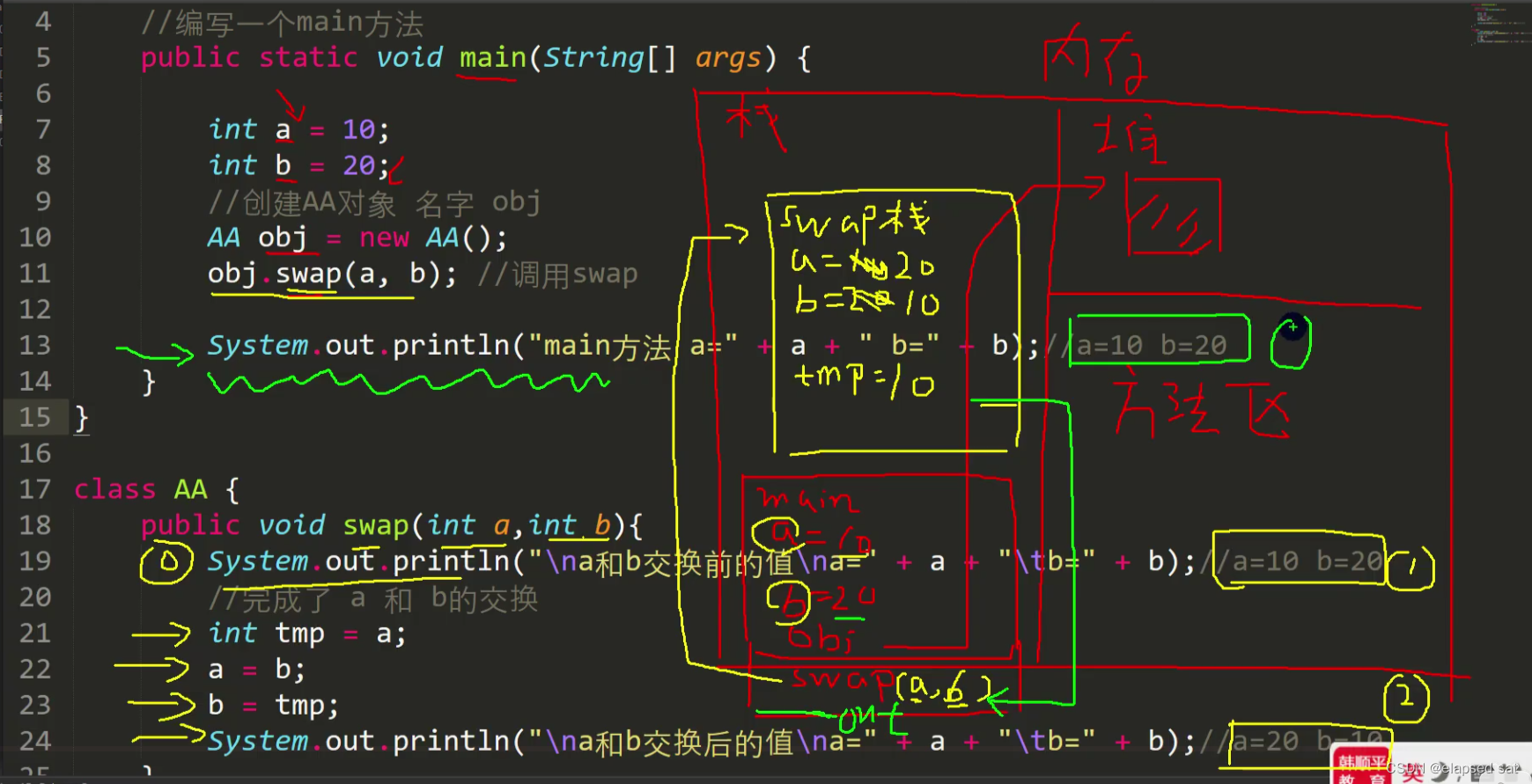1532x784 pixels.
Task: Click gutter line number 5
Action: 43,58
